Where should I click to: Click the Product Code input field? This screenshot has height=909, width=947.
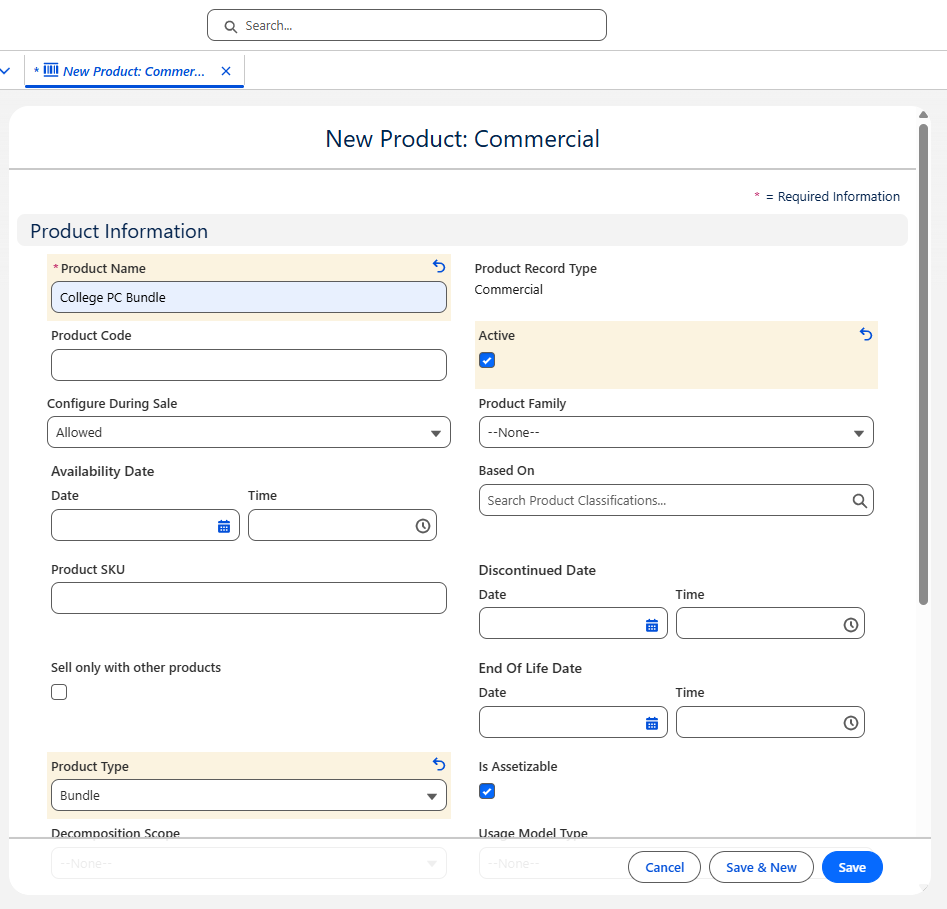[248, 365]
